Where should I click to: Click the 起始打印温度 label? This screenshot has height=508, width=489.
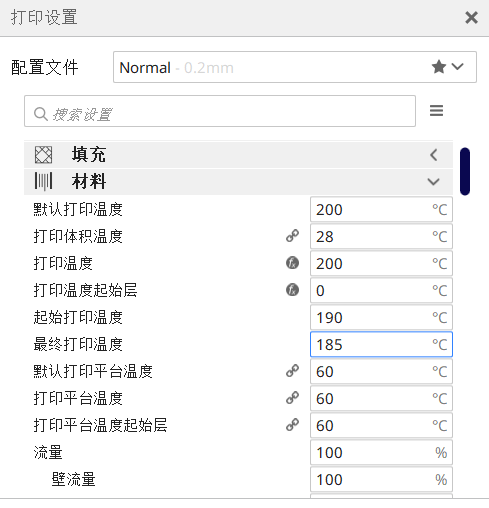(x=78, y=318)
